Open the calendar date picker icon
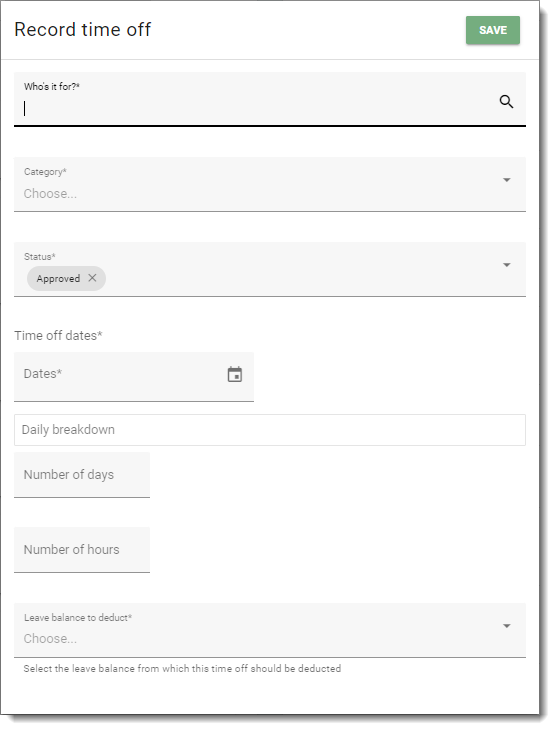 click(x=235, y=374)
